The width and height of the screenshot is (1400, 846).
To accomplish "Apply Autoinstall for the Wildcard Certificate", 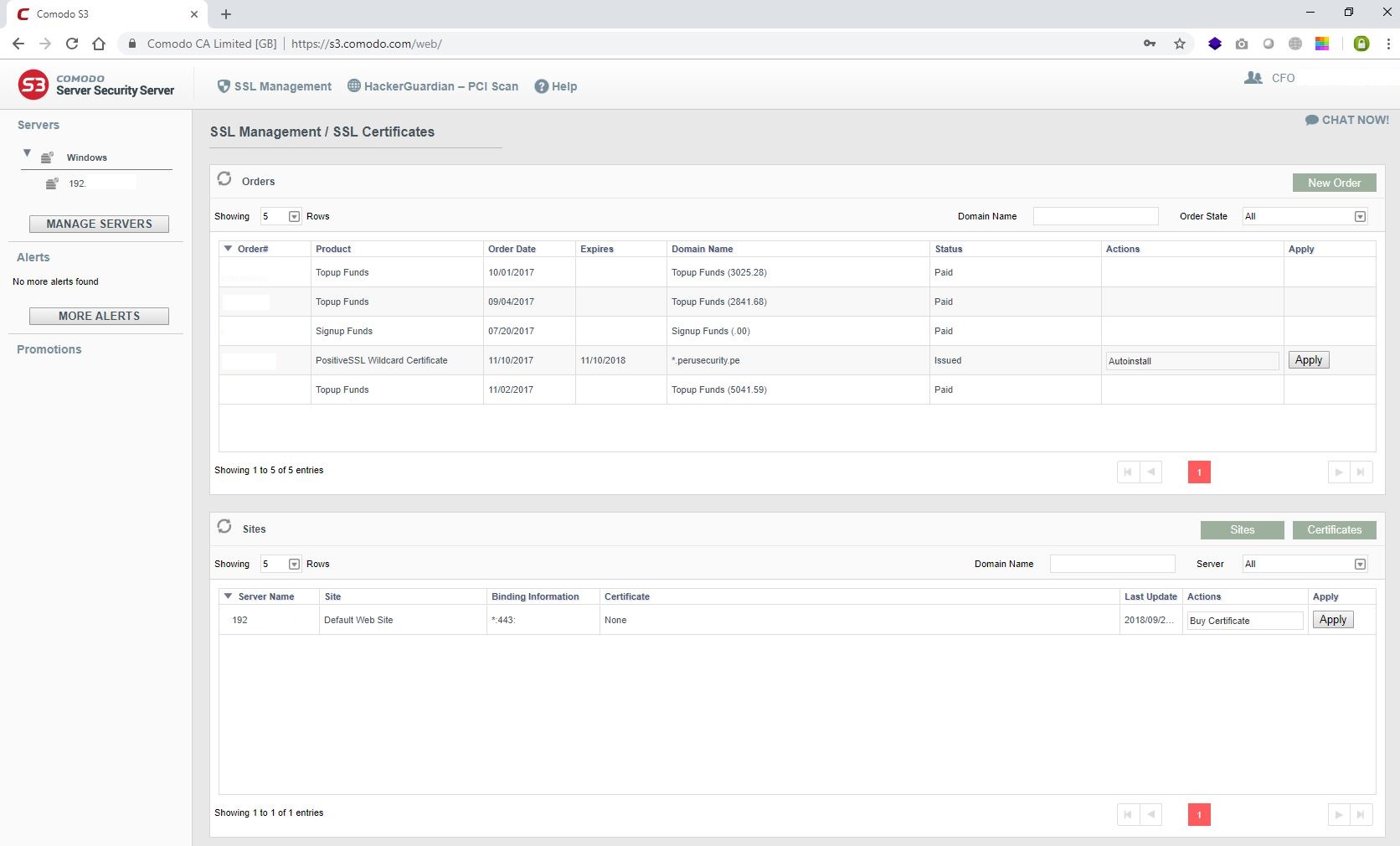I will [1308, 360].
